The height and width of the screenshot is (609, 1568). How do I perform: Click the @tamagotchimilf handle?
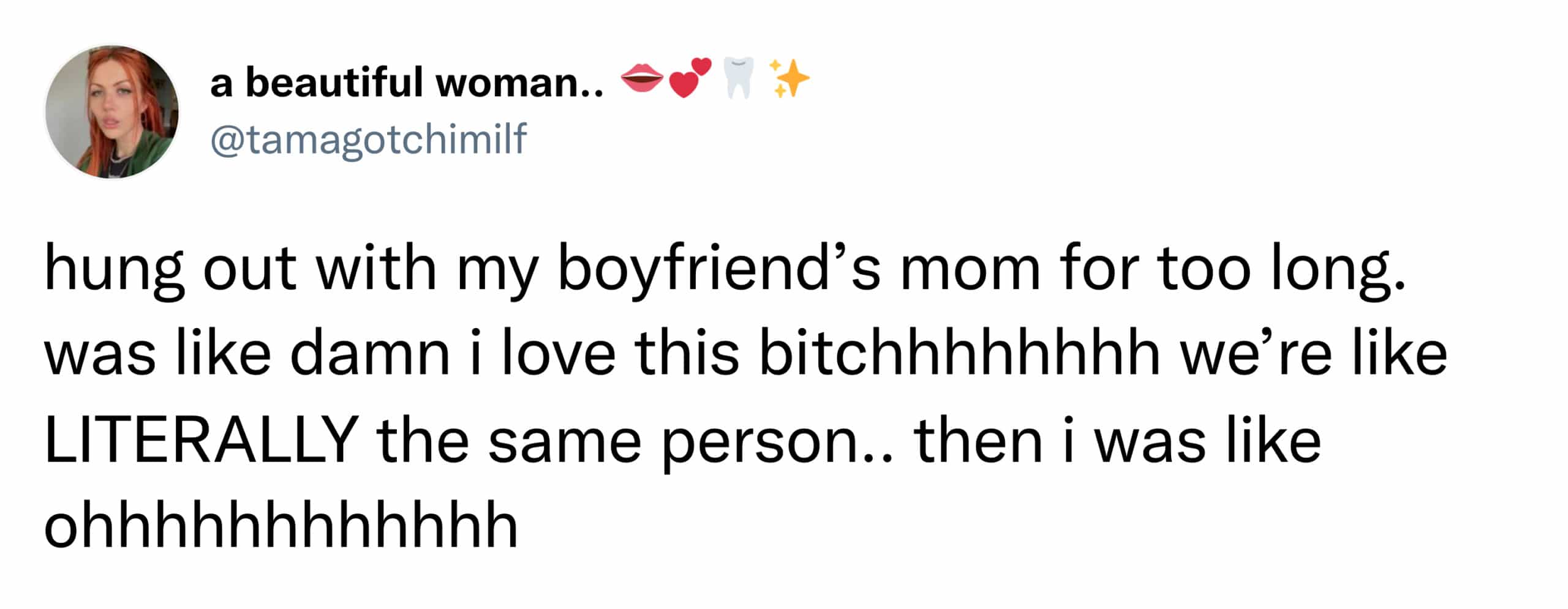[368, 139]
